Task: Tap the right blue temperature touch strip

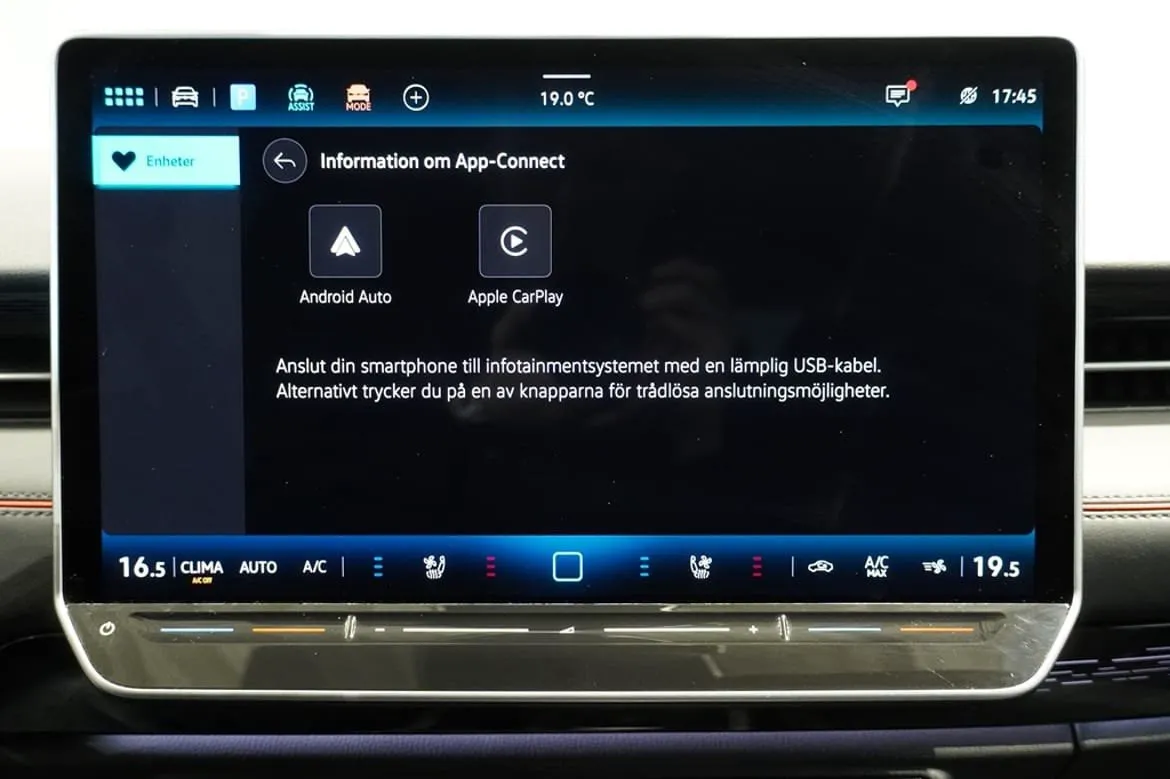Action: tap(845, 630)
